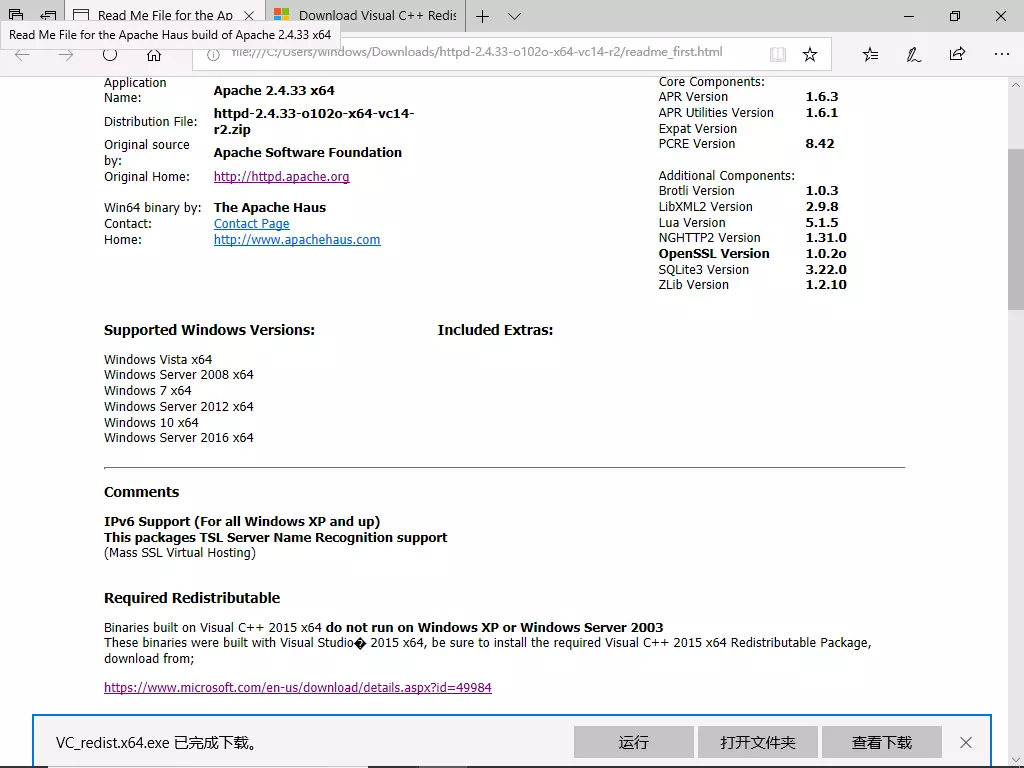Select the 'Included Extras:' heading

pyautogui.click(x=495, y=330)
